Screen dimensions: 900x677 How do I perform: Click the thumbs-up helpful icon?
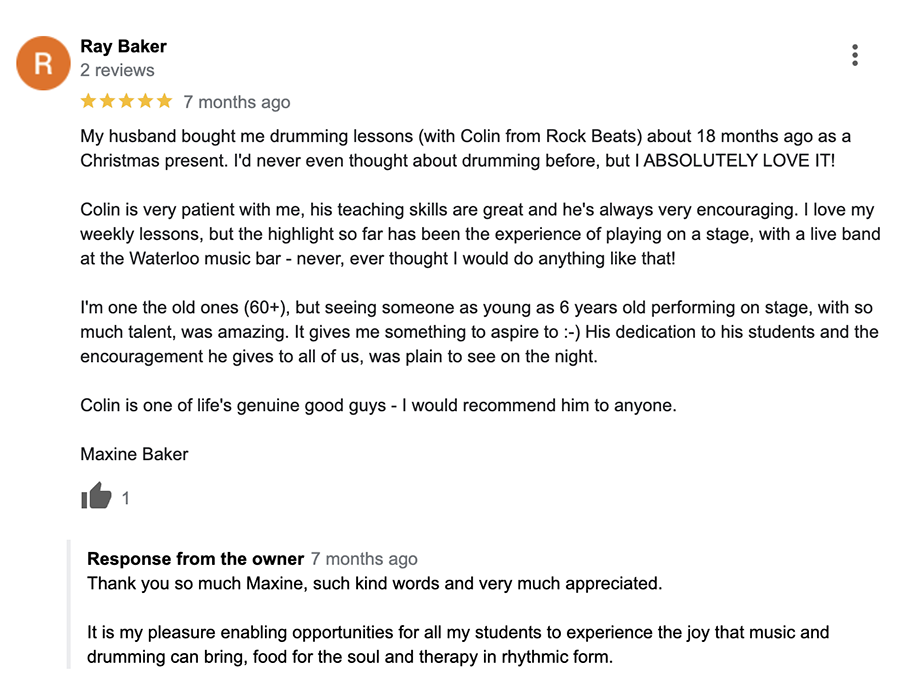pos(96,496)
